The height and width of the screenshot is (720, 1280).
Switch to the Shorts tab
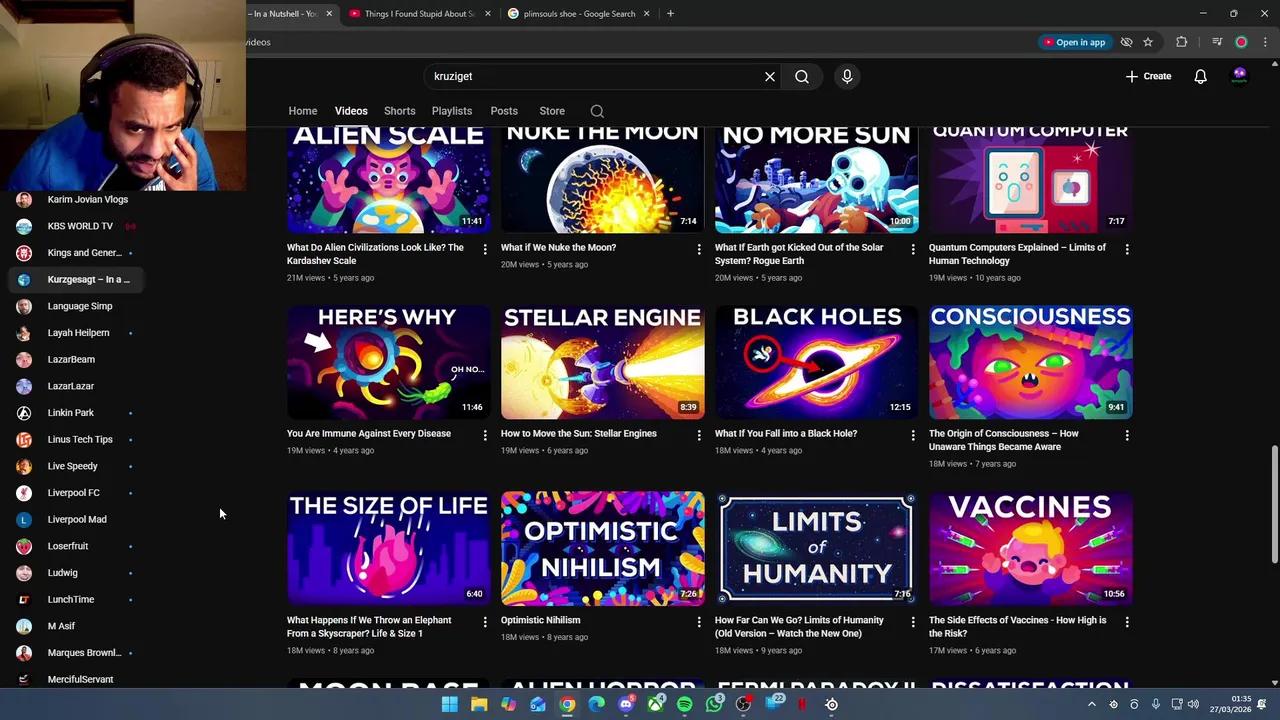coord(400,111)
